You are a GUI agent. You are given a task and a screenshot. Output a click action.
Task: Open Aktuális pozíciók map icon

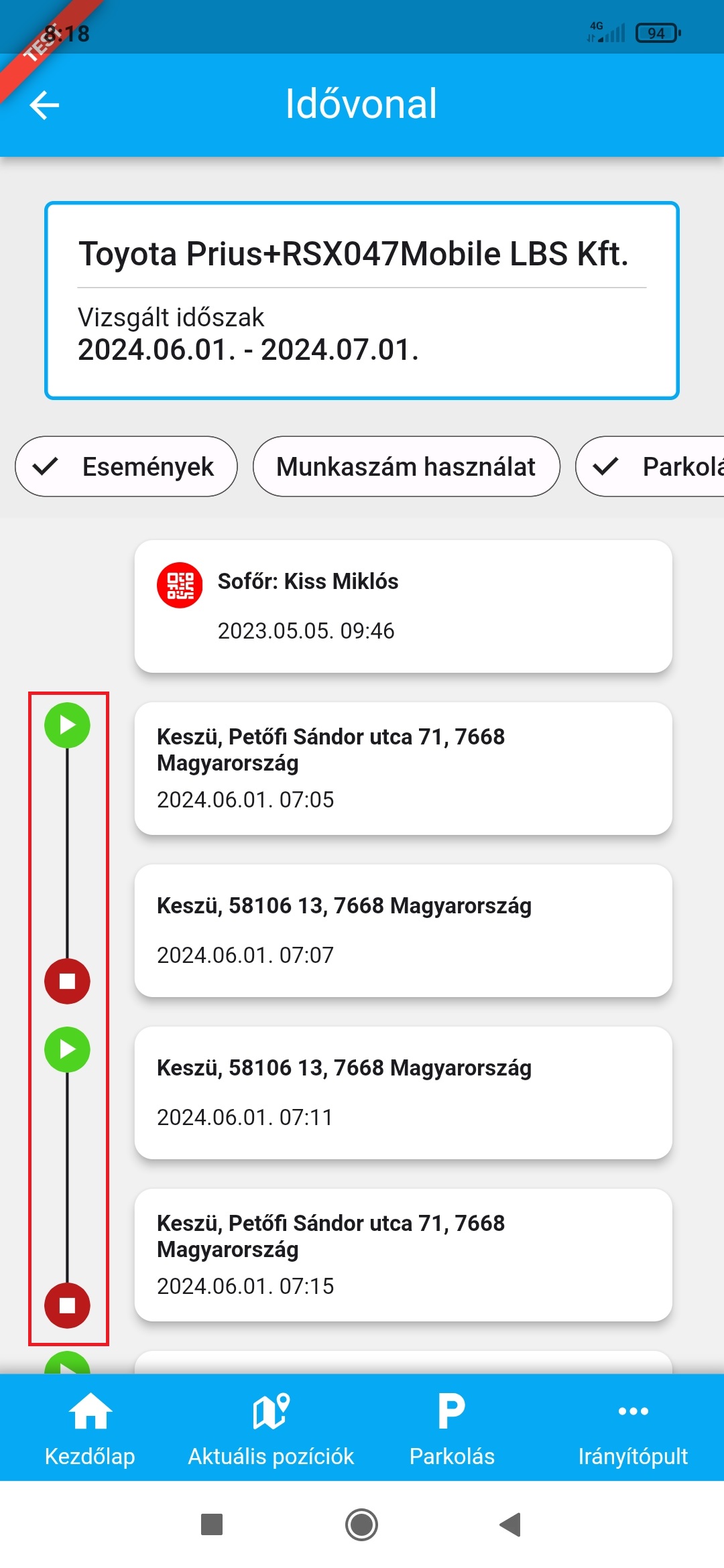(x=271, y=1411)
